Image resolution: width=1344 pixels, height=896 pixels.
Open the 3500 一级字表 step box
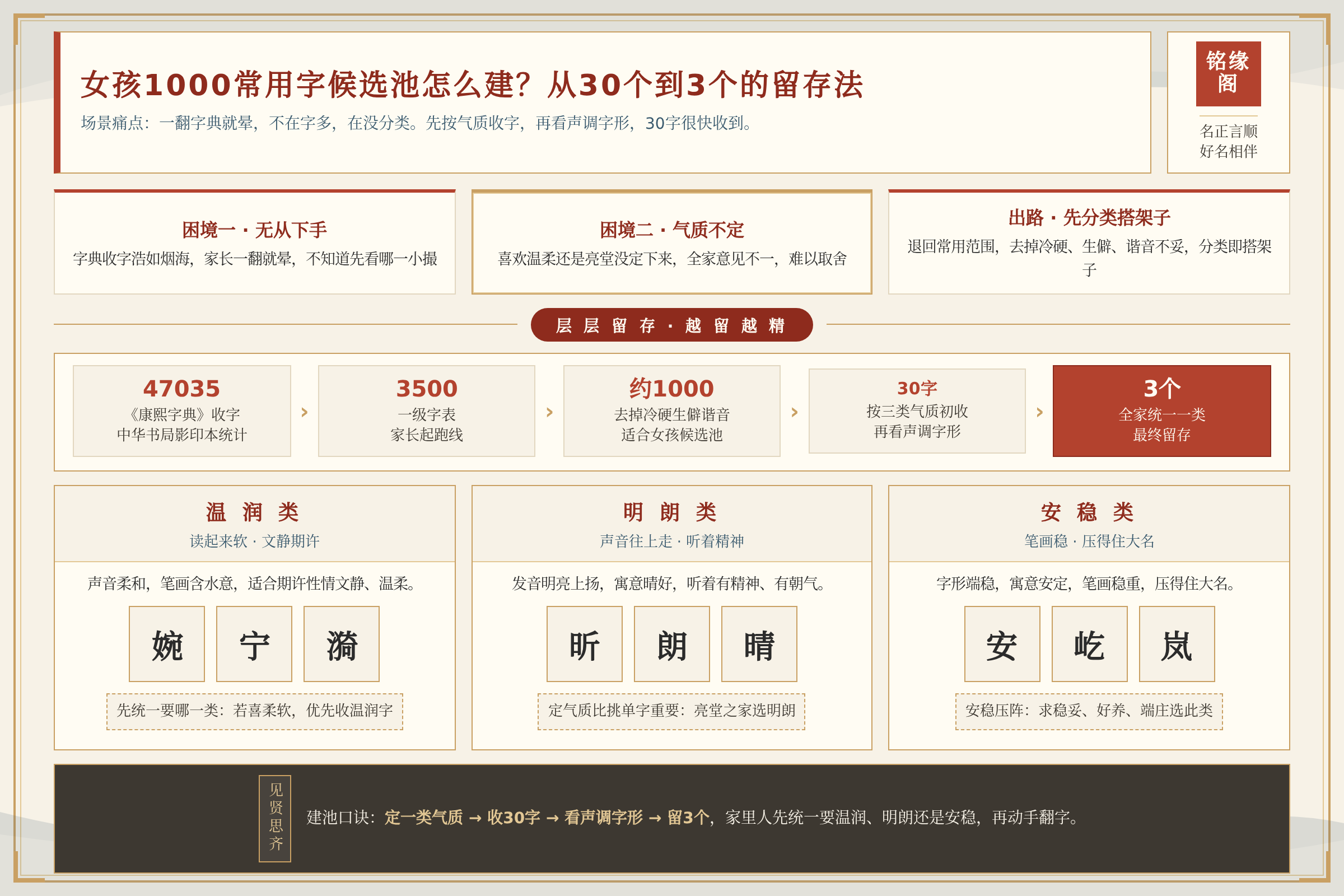[x=427, y=411]
